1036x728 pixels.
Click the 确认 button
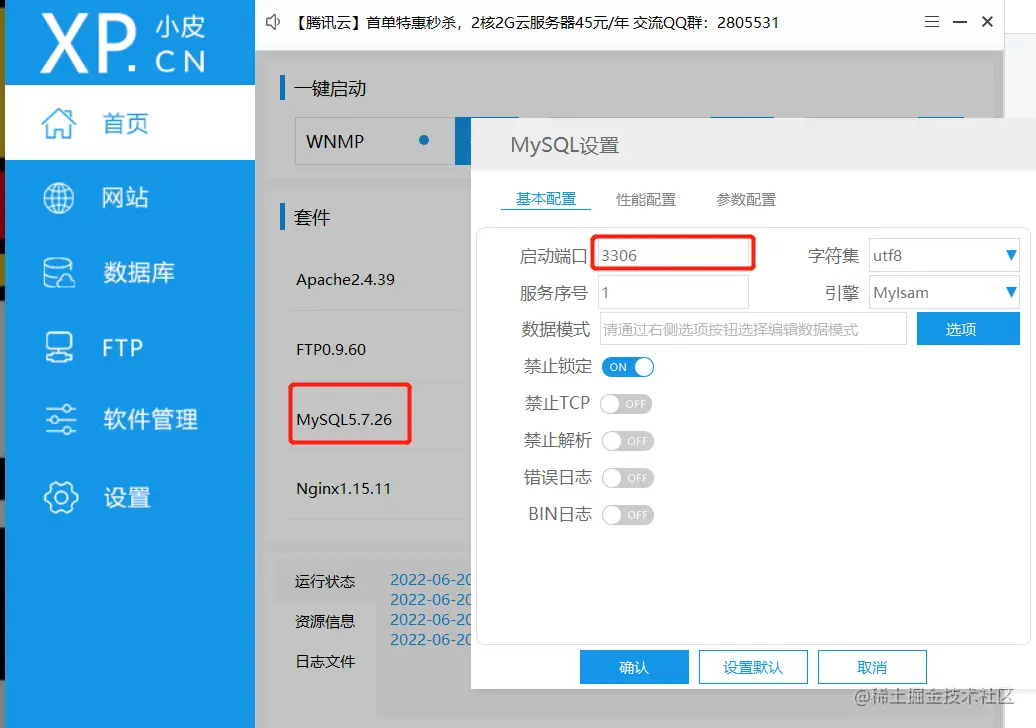tap(634, 667)
